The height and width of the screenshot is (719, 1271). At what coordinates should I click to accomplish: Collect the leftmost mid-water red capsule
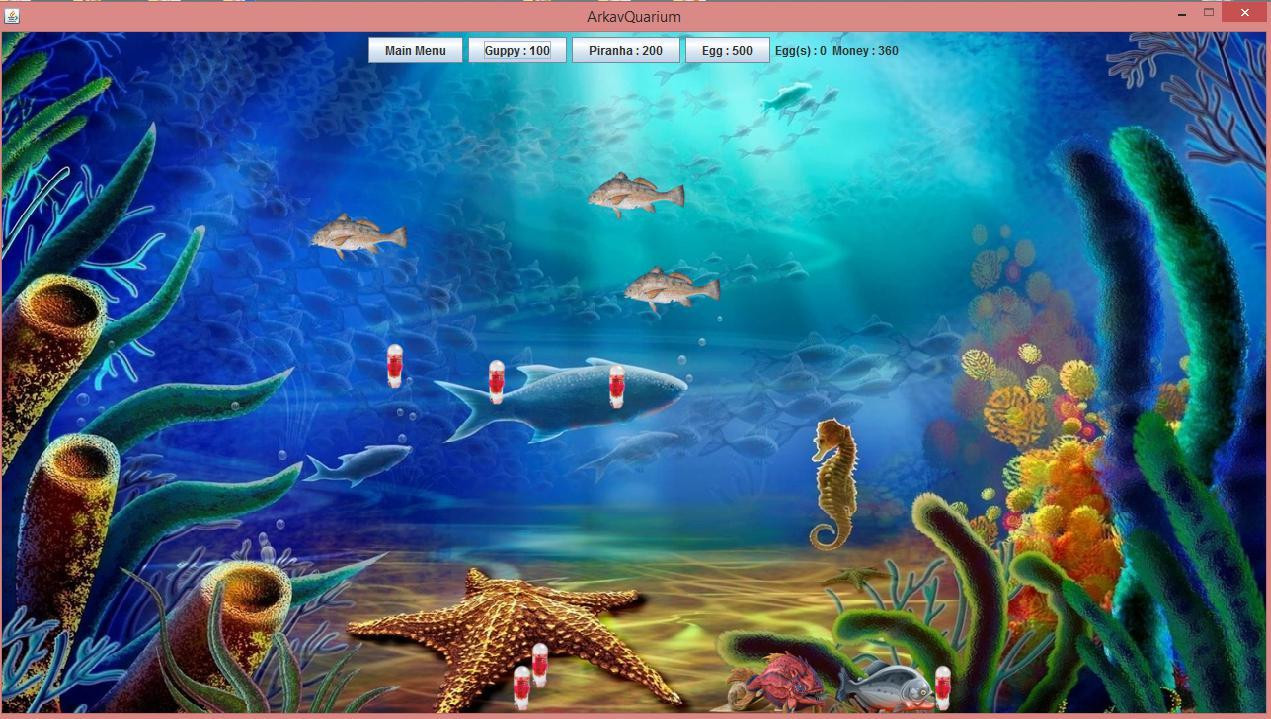395,366
